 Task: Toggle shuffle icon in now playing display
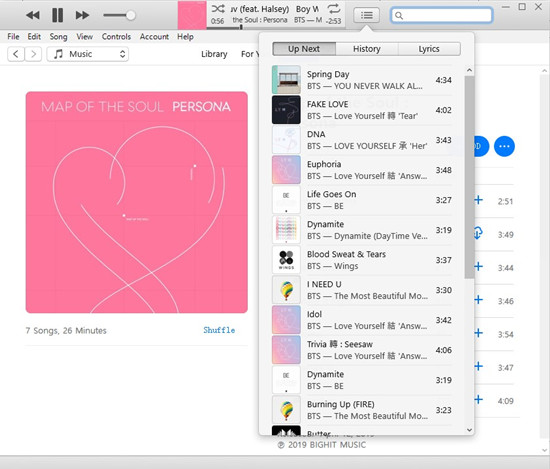[218, 8]
